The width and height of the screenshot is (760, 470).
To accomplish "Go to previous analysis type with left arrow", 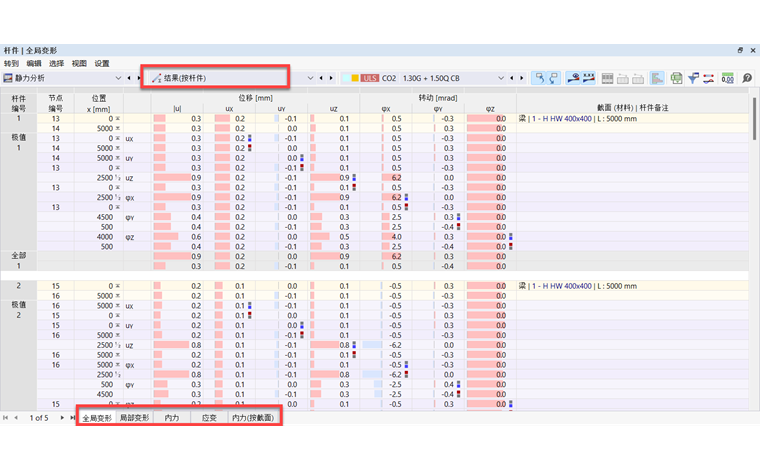I will click(x=129, y=78).
